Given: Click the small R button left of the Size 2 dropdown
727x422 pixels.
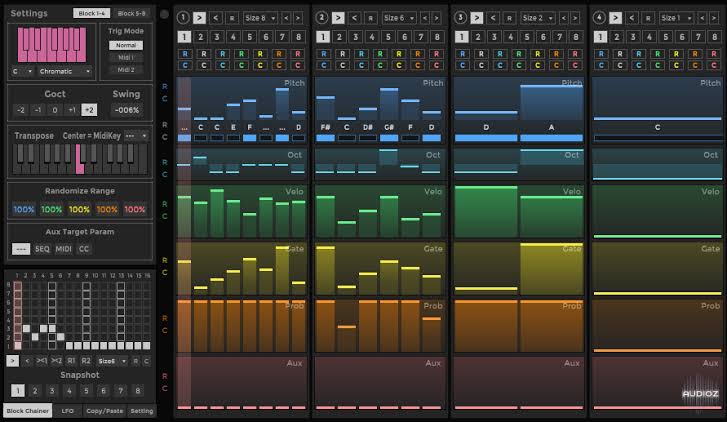Looking at the screenshot, I should click(x=509, y=18).
